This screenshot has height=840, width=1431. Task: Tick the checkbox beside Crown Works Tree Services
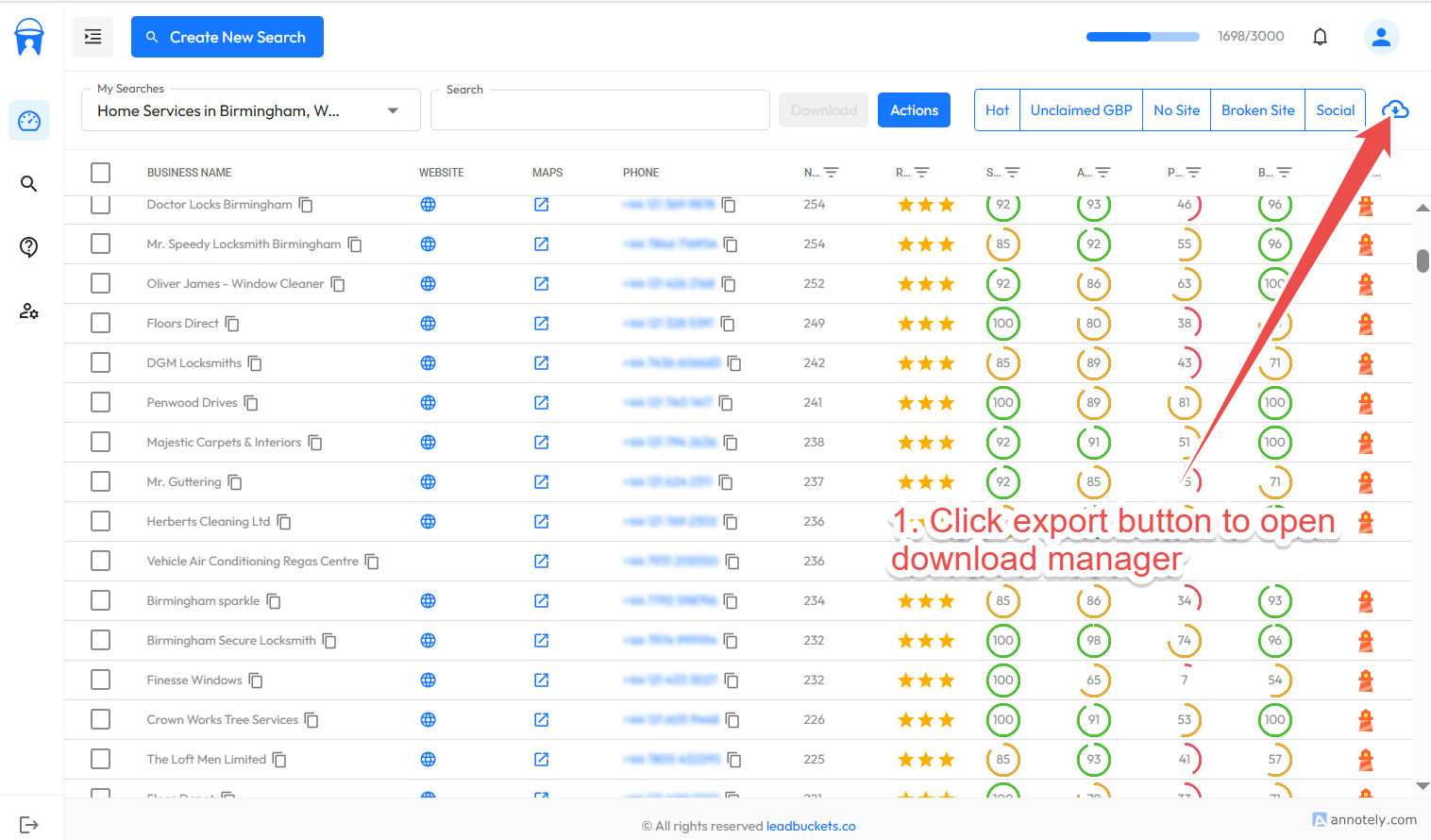[x=100, y=719]
